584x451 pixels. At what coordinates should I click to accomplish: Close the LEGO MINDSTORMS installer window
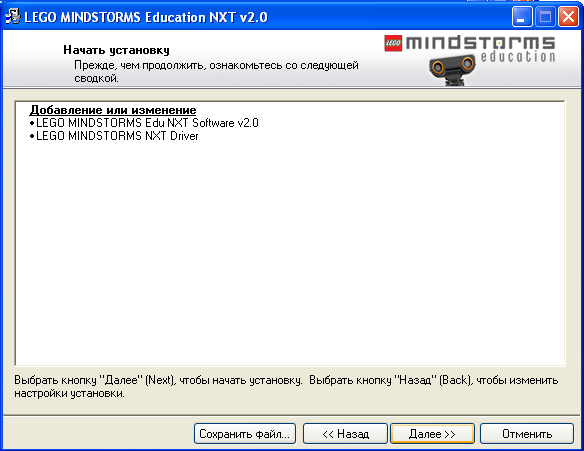(568, 17)
